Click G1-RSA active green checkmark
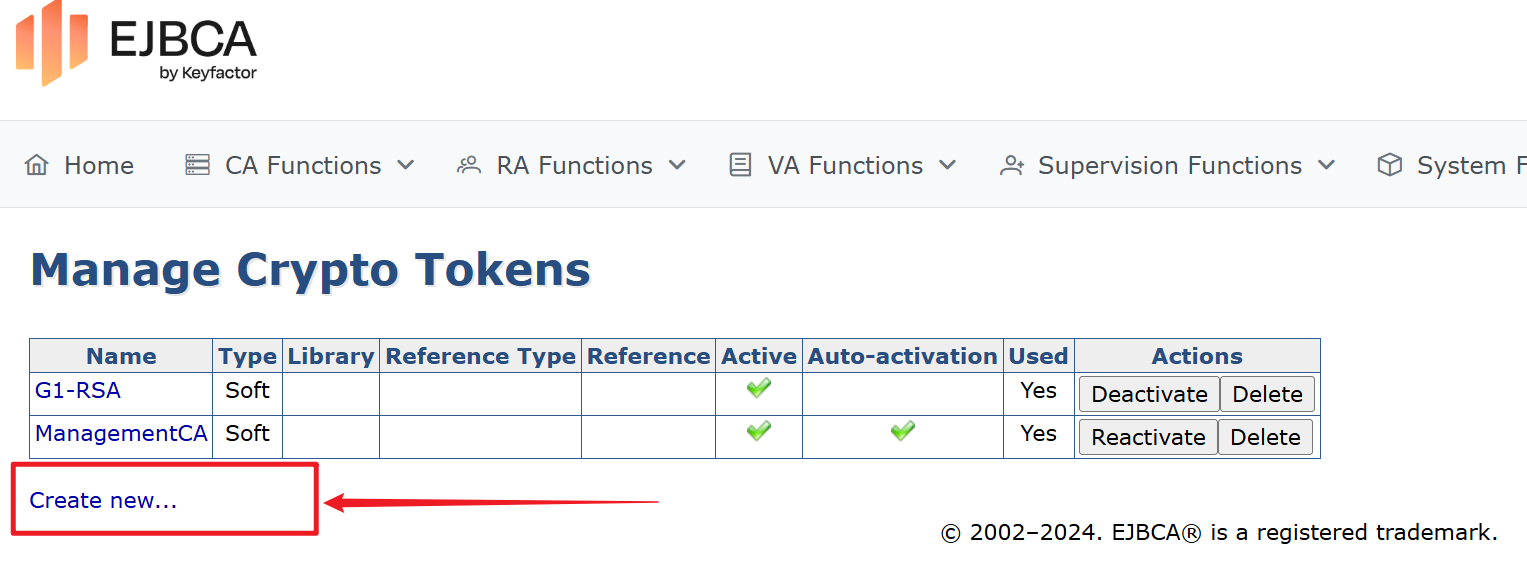The width and height of the screenshot is (1527, 587). point(759,389)
